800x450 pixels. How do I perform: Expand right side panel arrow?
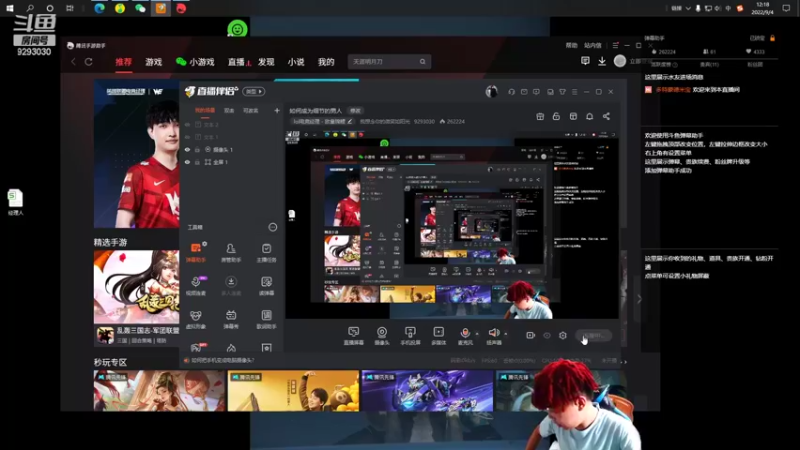tap(639, 299)
